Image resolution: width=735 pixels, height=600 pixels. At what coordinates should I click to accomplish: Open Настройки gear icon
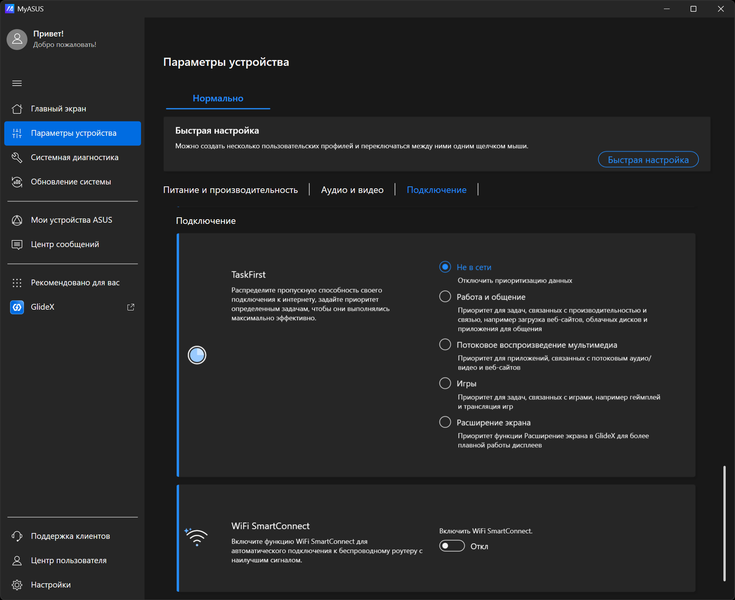17,584
